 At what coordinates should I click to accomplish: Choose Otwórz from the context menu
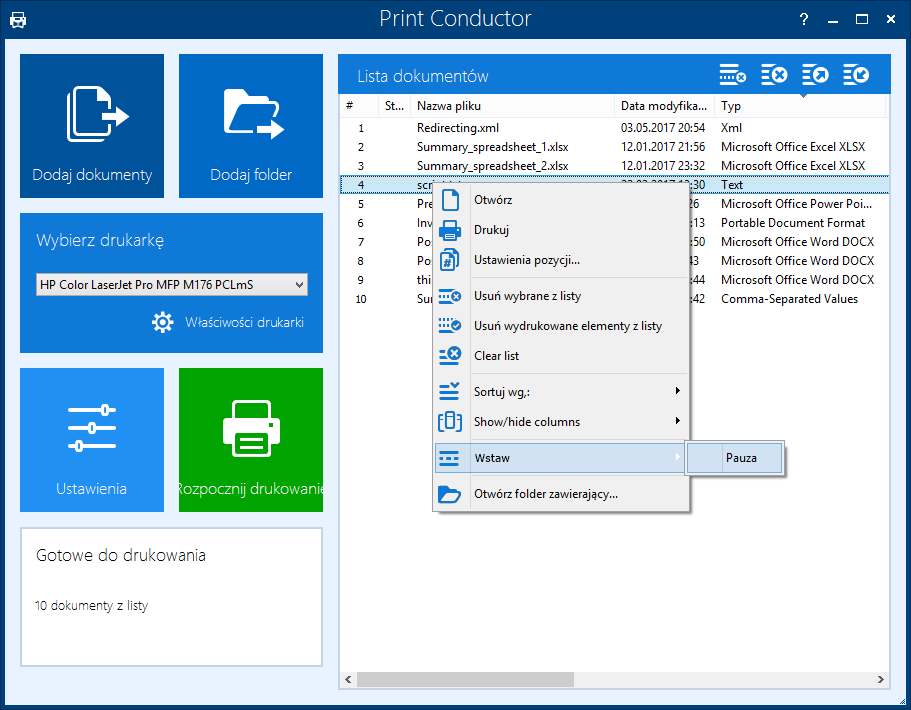pos(561,200)
